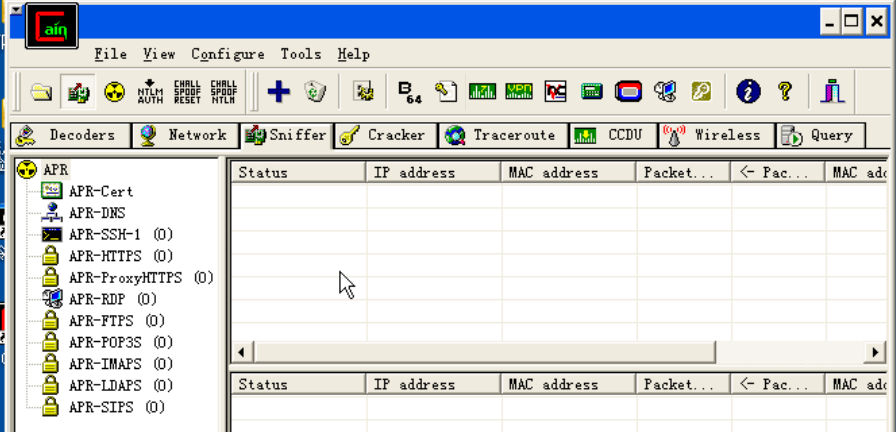Open the View menu
Image resolution: width=896 pixels, height=432 pixels.
point(159,54)
